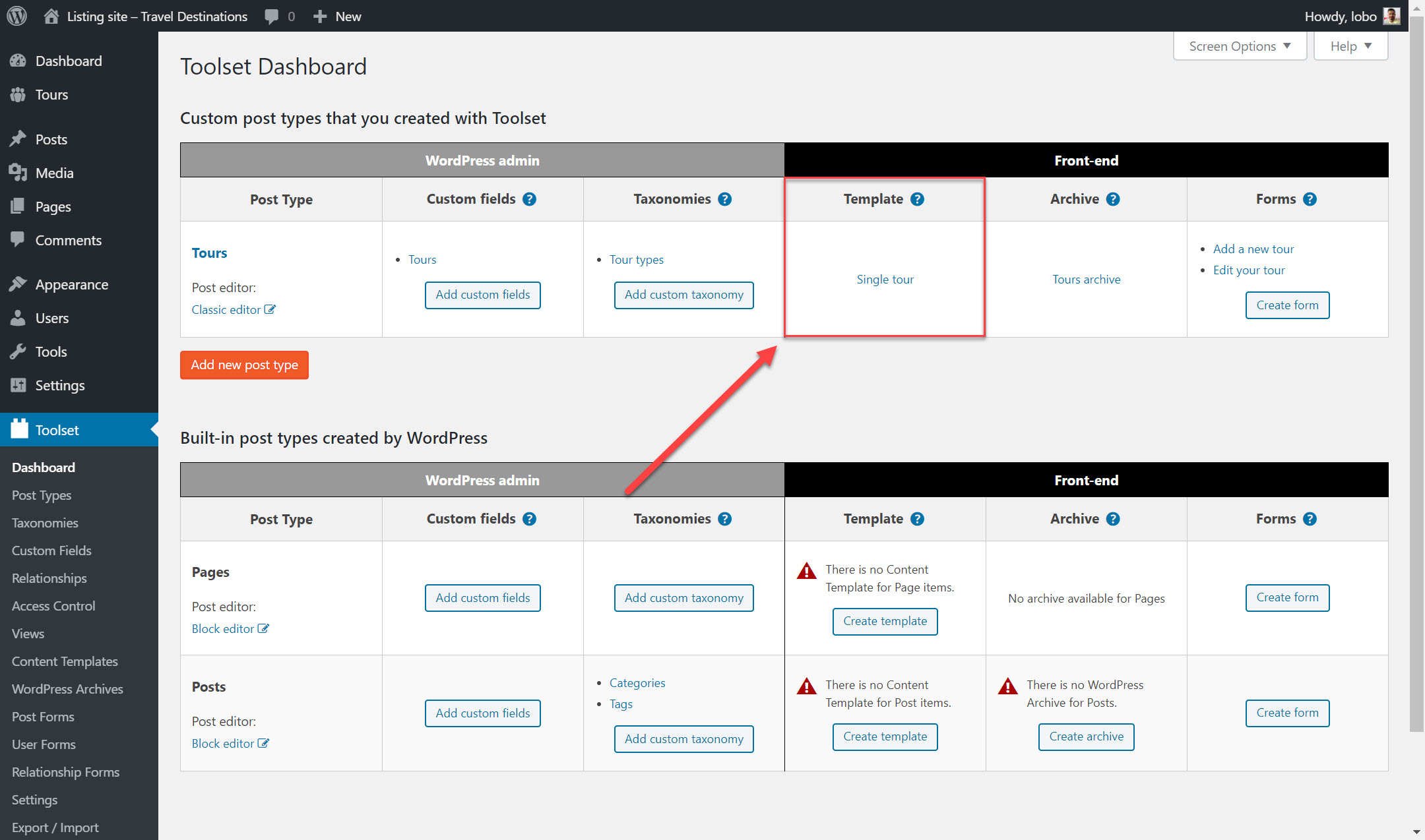
Task: Click Create form in the Posts row
Action: click(1287, 713)
